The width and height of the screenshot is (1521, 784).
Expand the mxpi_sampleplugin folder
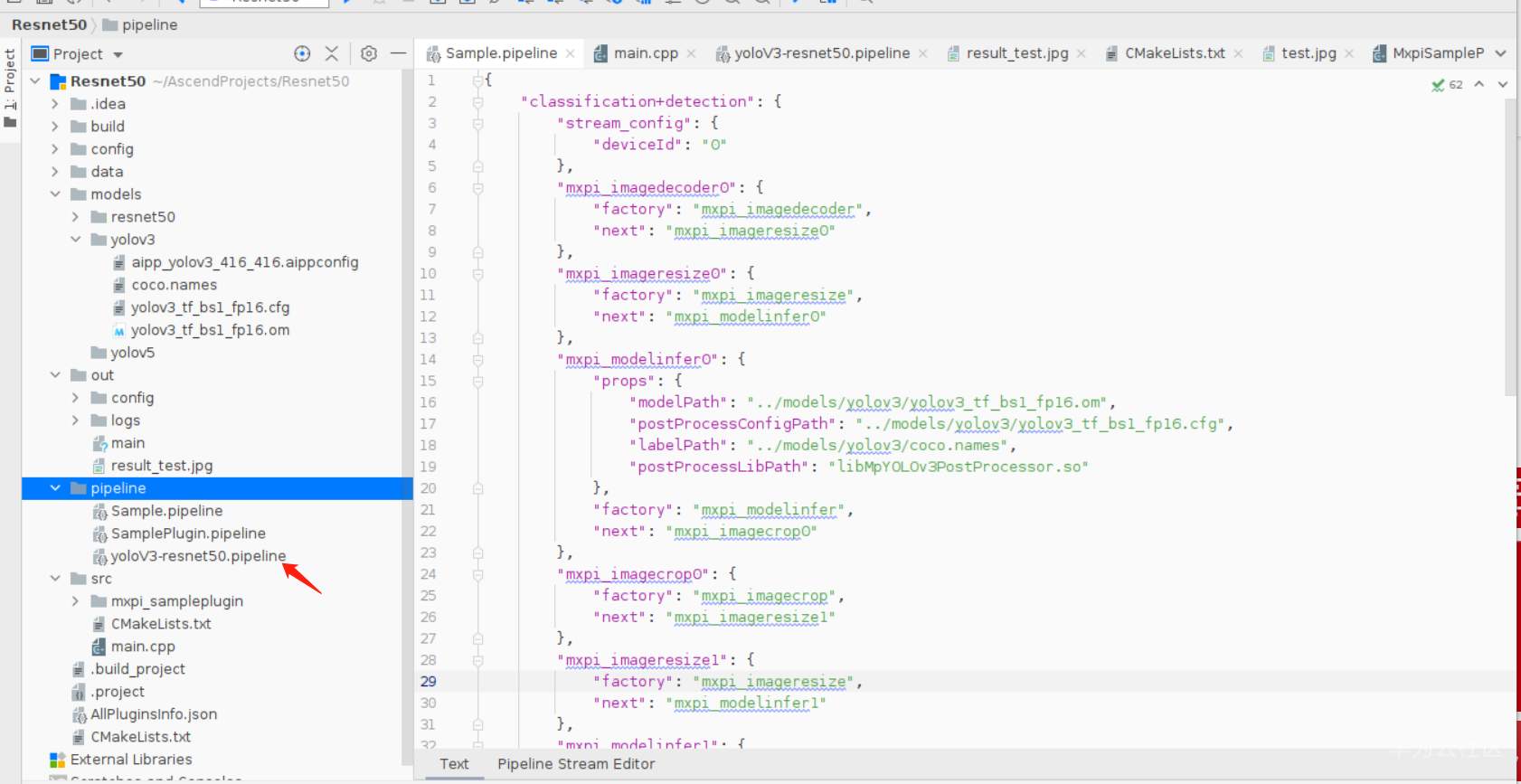(x=75, y=601)
